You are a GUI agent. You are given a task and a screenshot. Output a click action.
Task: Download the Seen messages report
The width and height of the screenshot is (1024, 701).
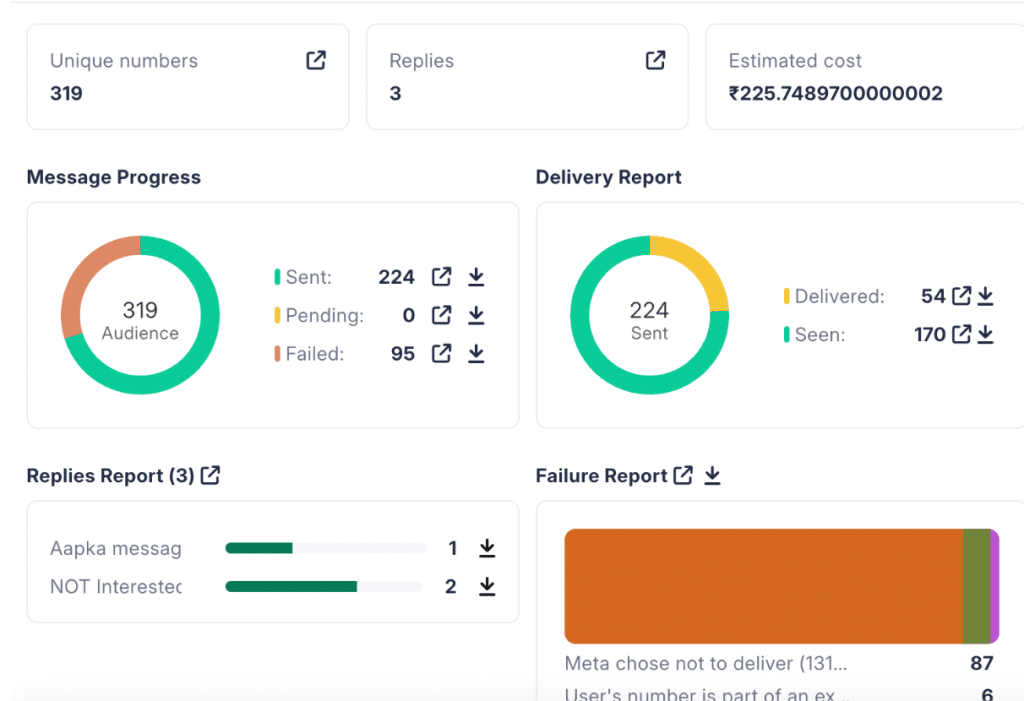tap(985, 334)
